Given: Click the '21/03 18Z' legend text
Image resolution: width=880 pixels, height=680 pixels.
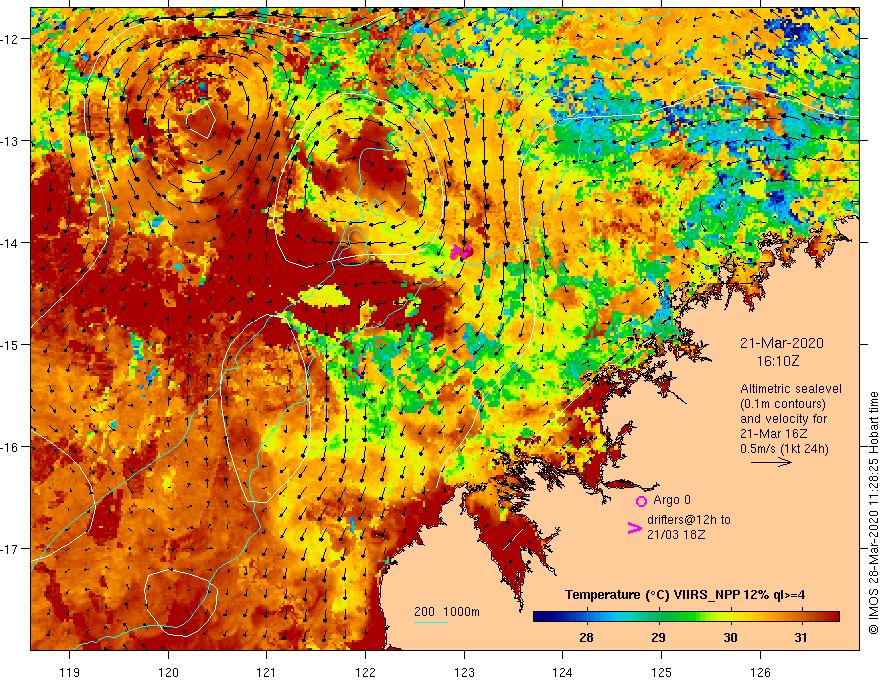Looking at the screenshot, I should (x=676, y=535).
